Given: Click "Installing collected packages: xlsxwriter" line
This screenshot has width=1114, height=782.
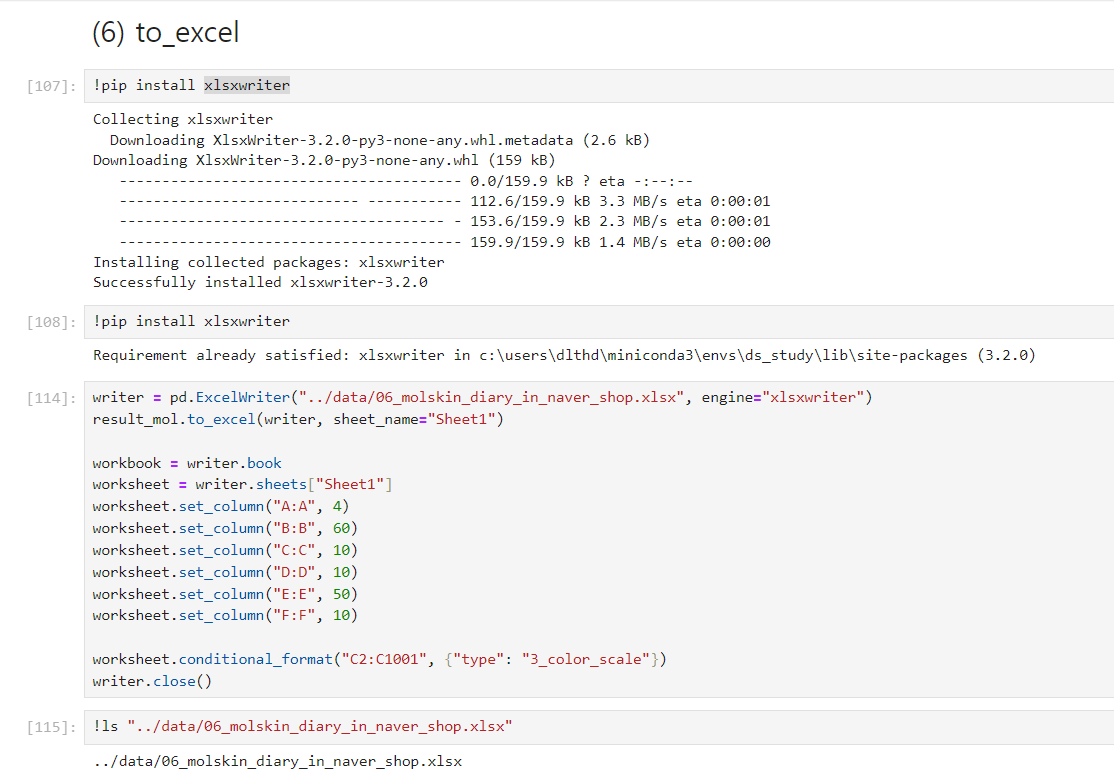Looking at the screenshot, I should (269, 262).
